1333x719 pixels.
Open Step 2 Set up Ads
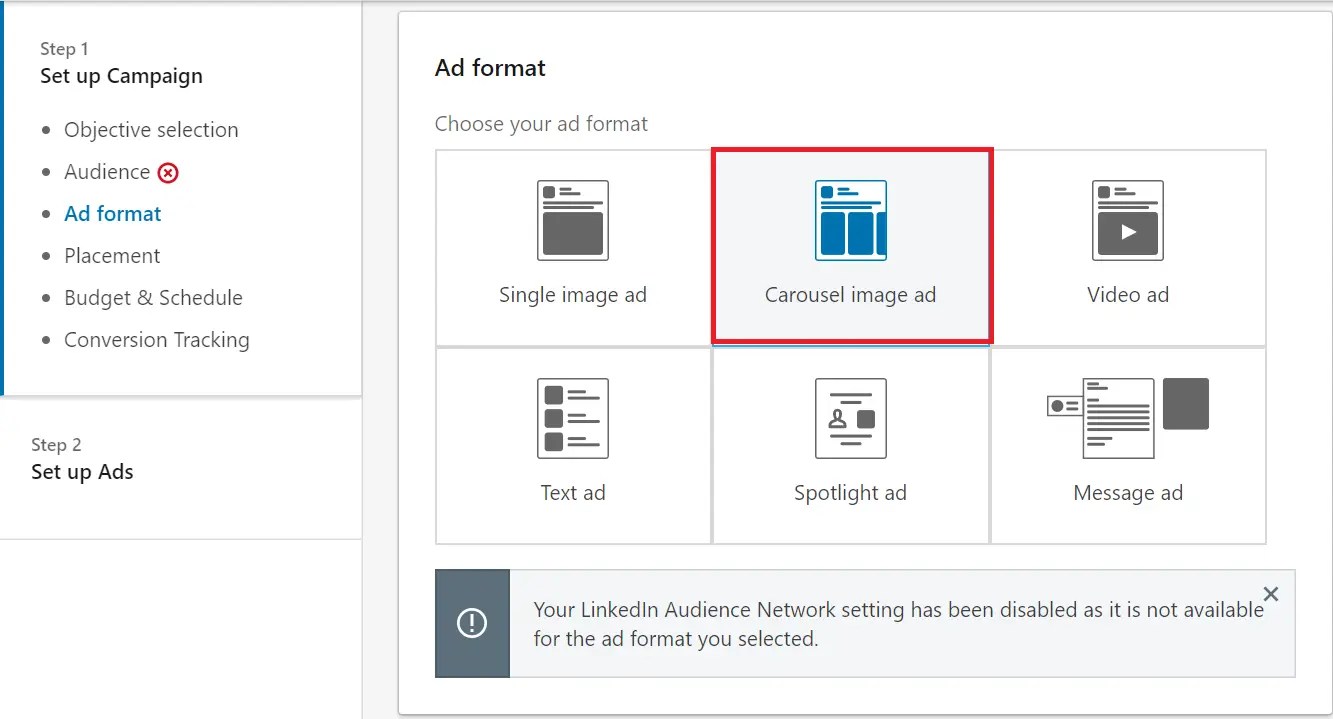pos(82,459)
